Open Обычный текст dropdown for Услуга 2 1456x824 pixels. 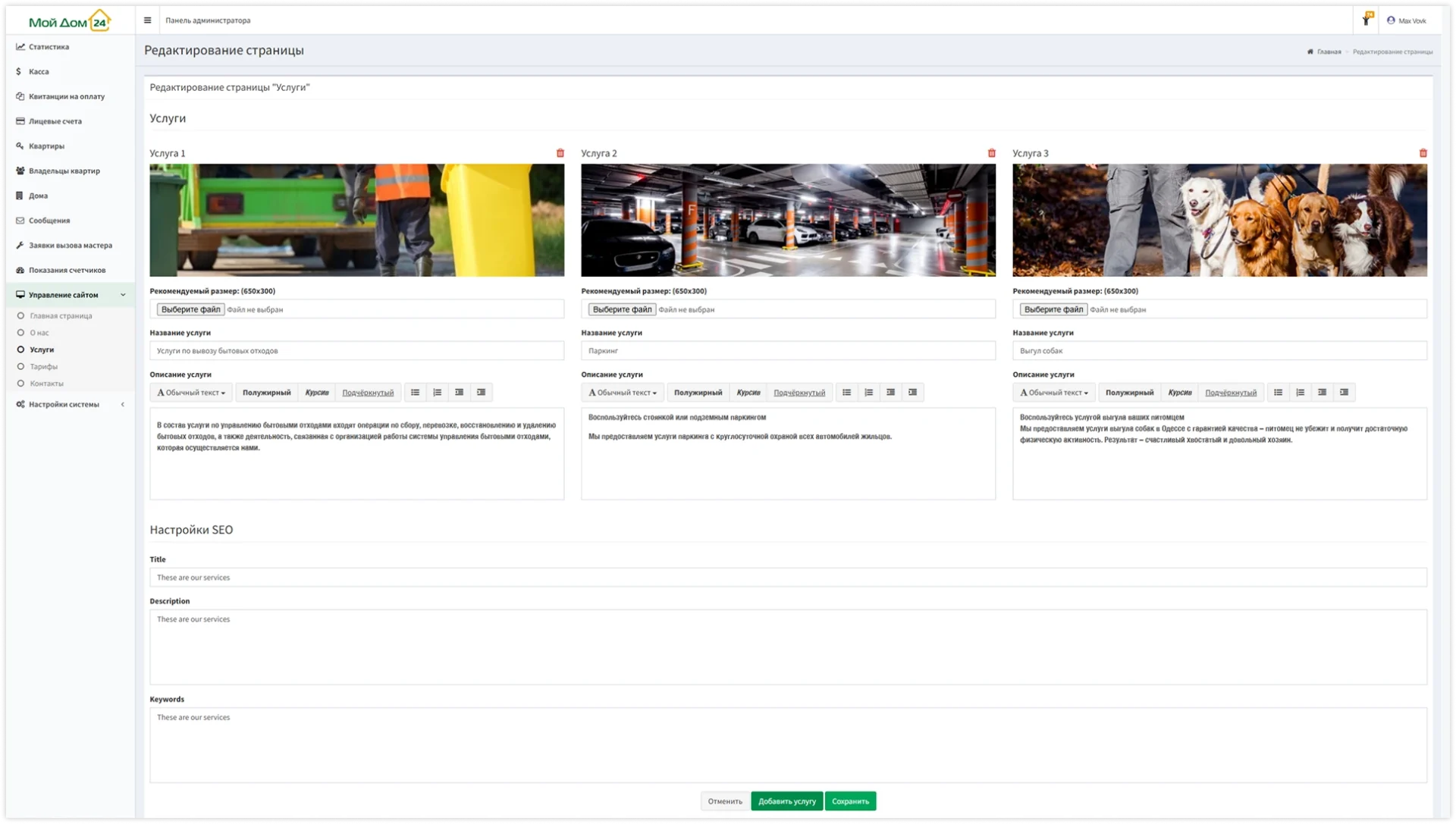tap(623, 393)
